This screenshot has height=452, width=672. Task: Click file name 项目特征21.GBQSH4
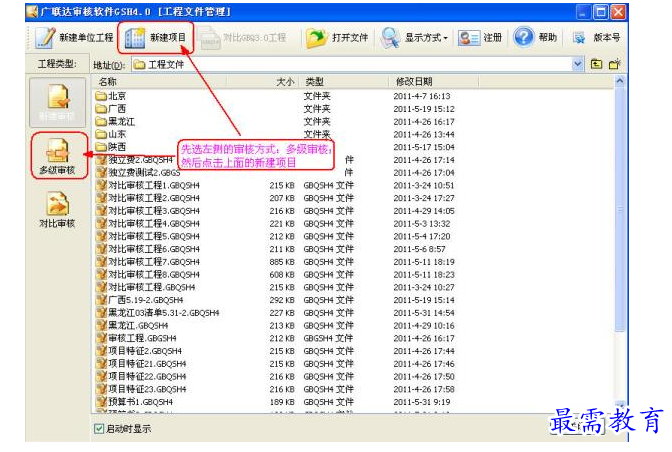click(147, 364)
